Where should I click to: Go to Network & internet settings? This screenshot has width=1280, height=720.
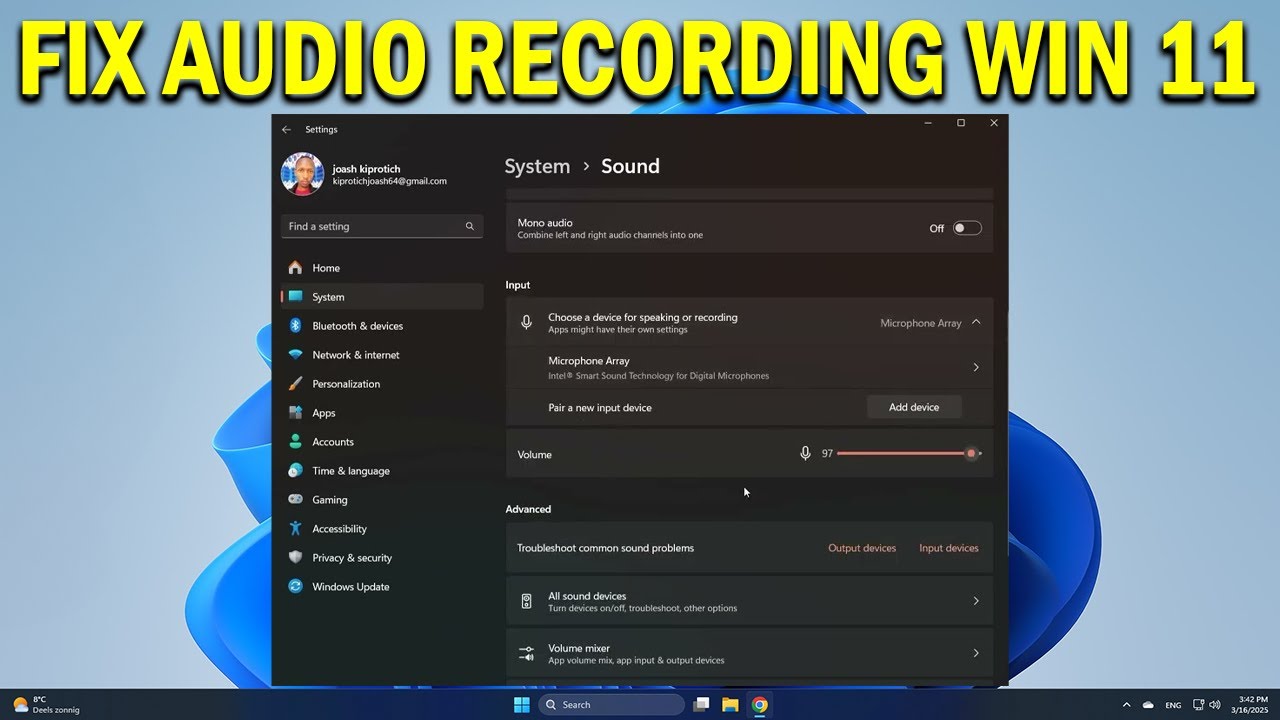[382, 355]
